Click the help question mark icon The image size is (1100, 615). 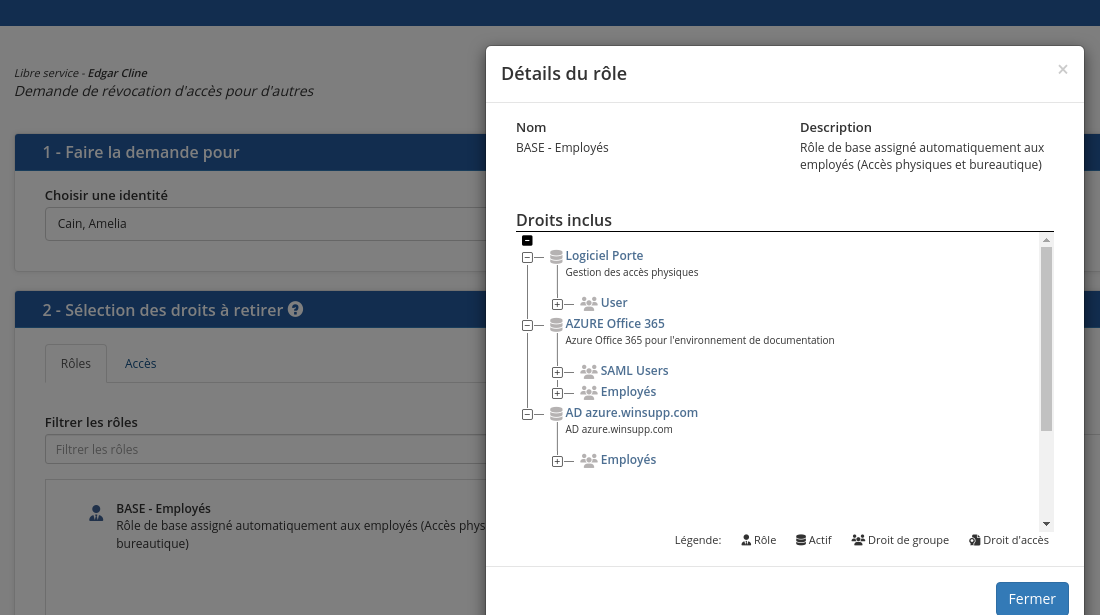click(x=295, y=309)
